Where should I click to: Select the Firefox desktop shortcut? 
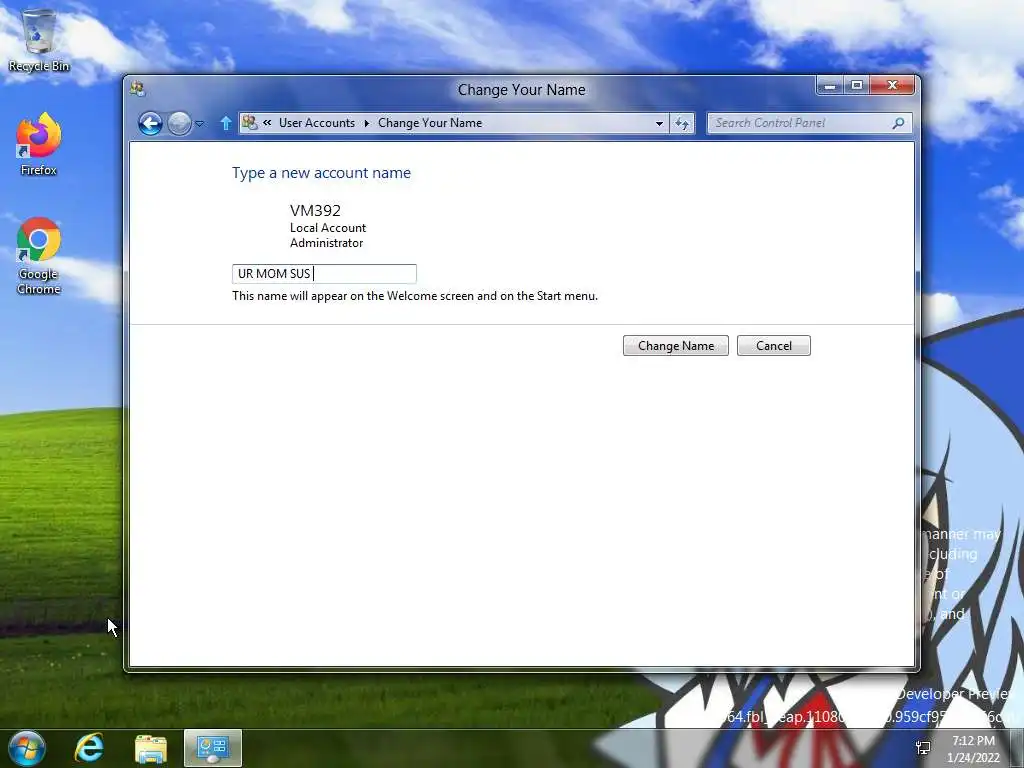point(39,144)
